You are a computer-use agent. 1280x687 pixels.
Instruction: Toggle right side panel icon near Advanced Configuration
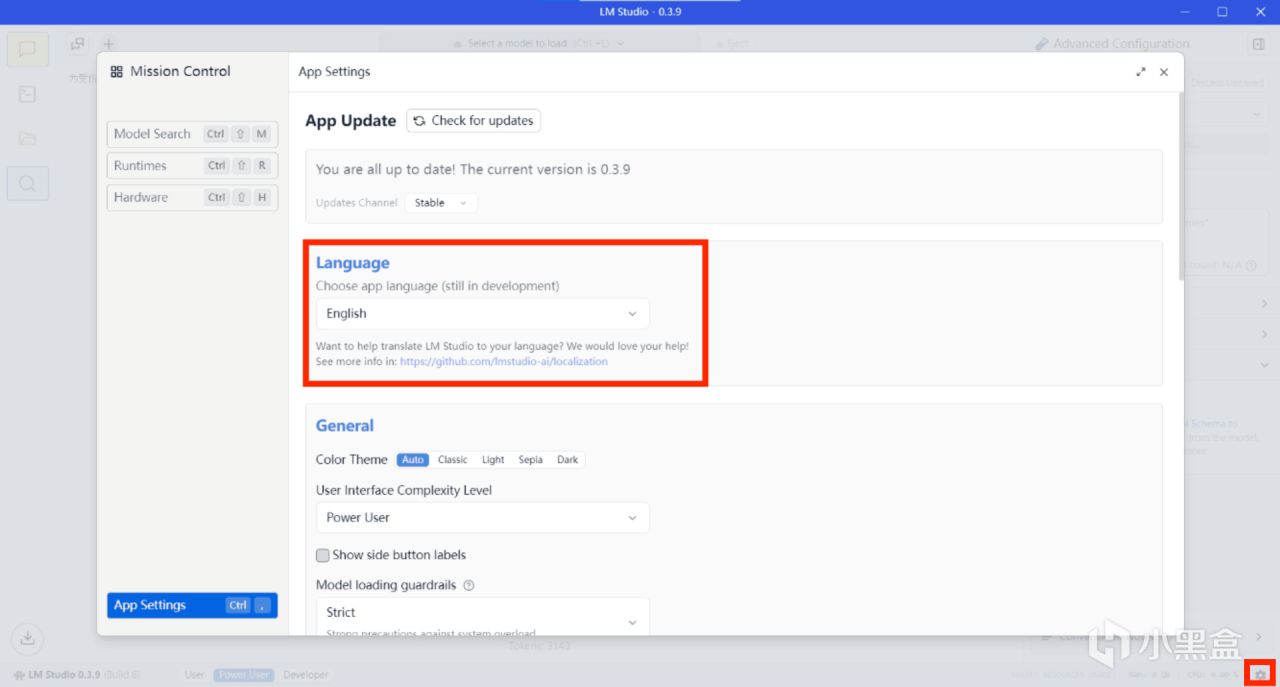coord(1258,44)
